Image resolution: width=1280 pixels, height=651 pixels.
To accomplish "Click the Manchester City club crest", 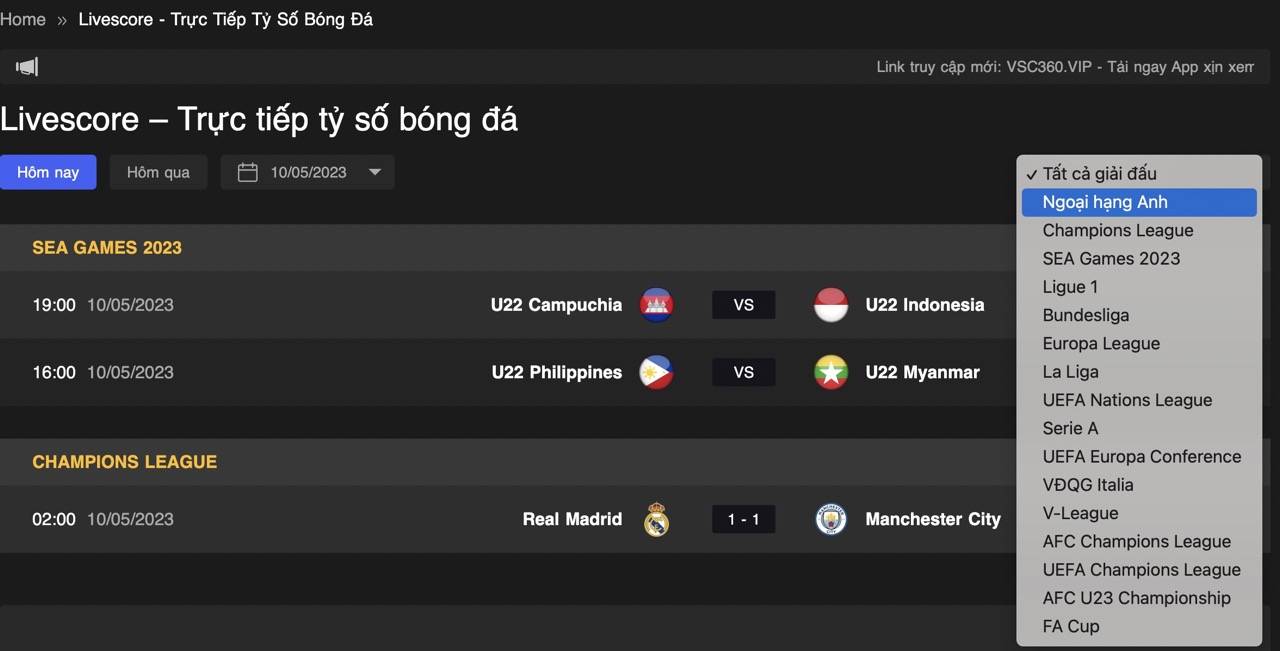I will 831,519.
